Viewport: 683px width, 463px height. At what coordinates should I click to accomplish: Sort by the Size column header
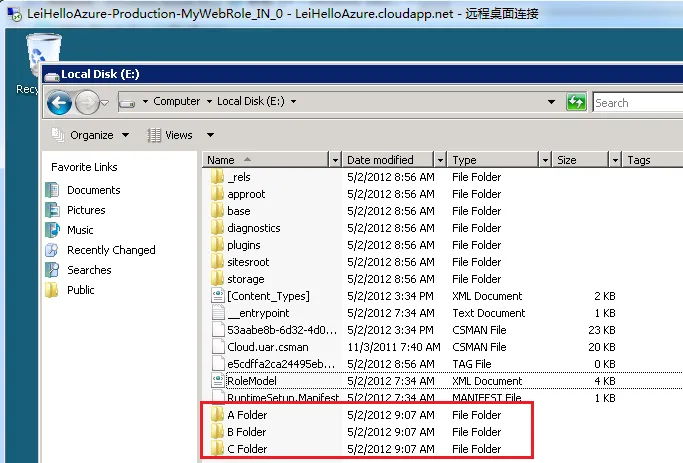click(x=581, y=160)
